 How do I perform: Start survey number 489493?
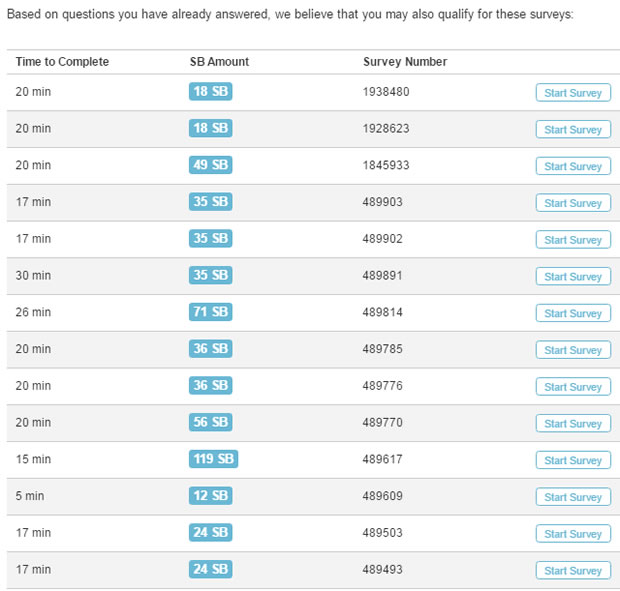tap(573, 570)
